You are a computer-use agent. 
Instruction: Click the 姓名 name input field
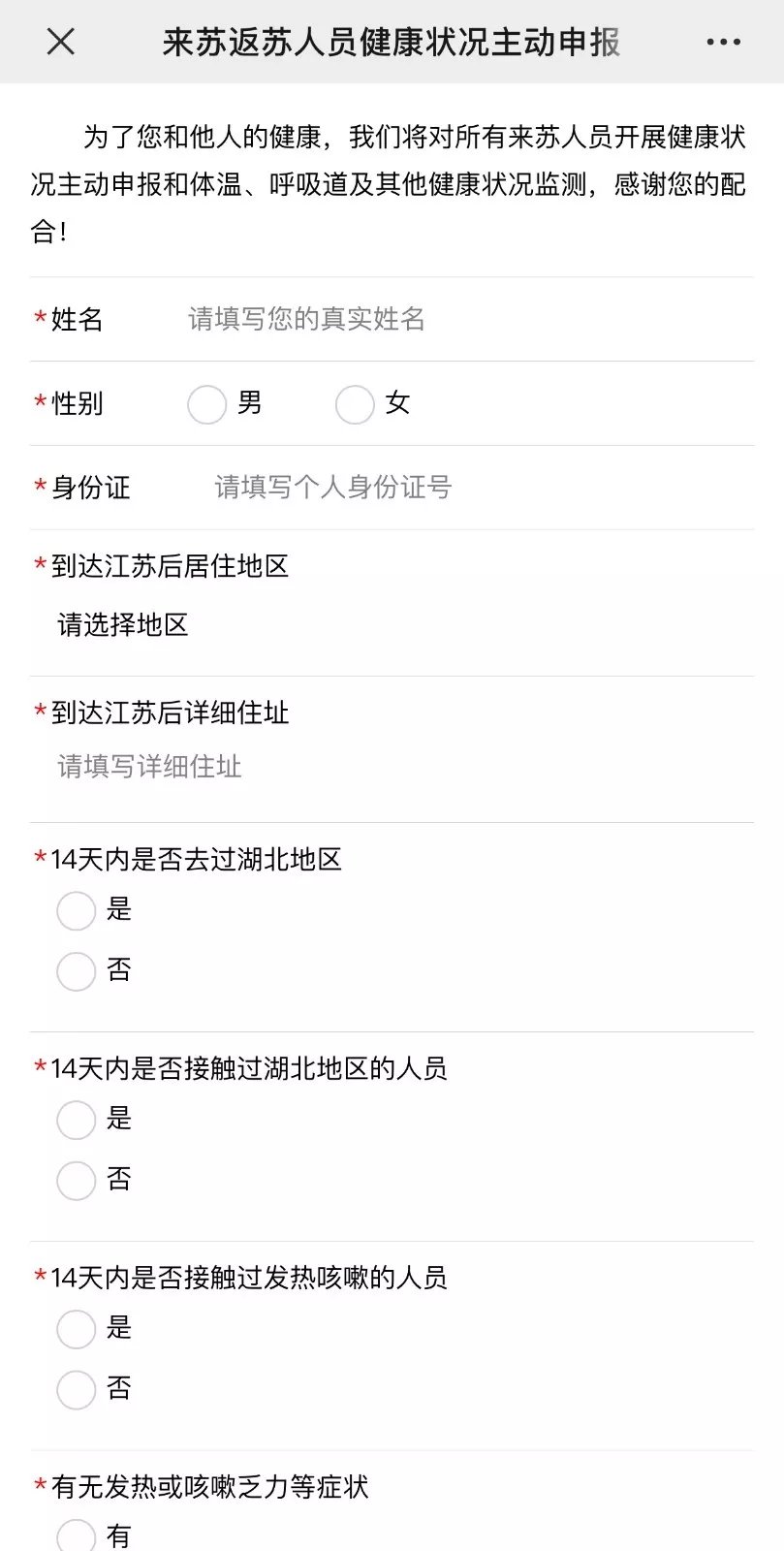306,319
